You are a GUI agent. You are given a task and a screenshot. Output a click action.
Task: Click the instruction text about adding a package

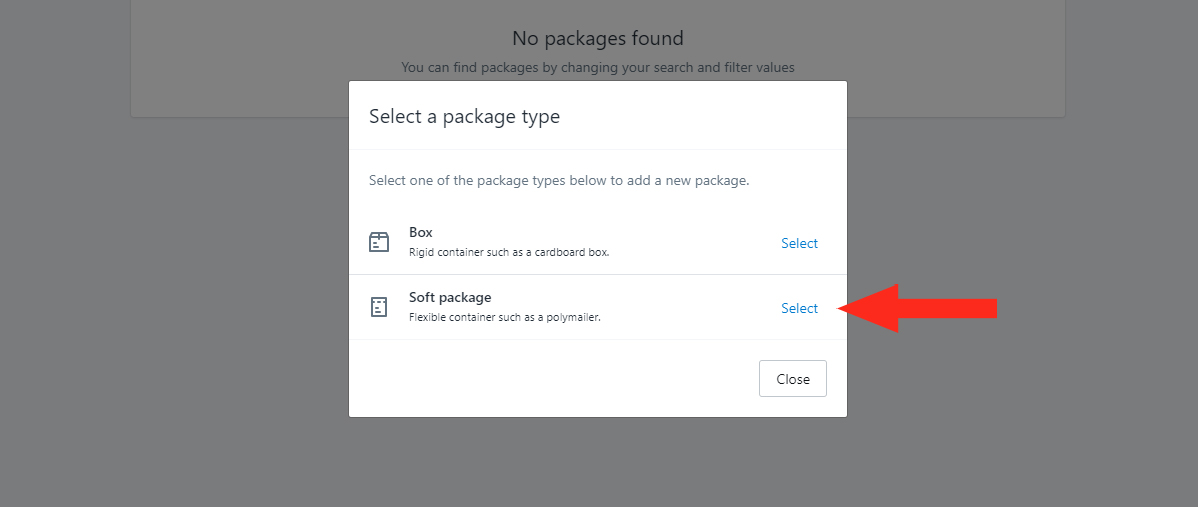[559, 181]
